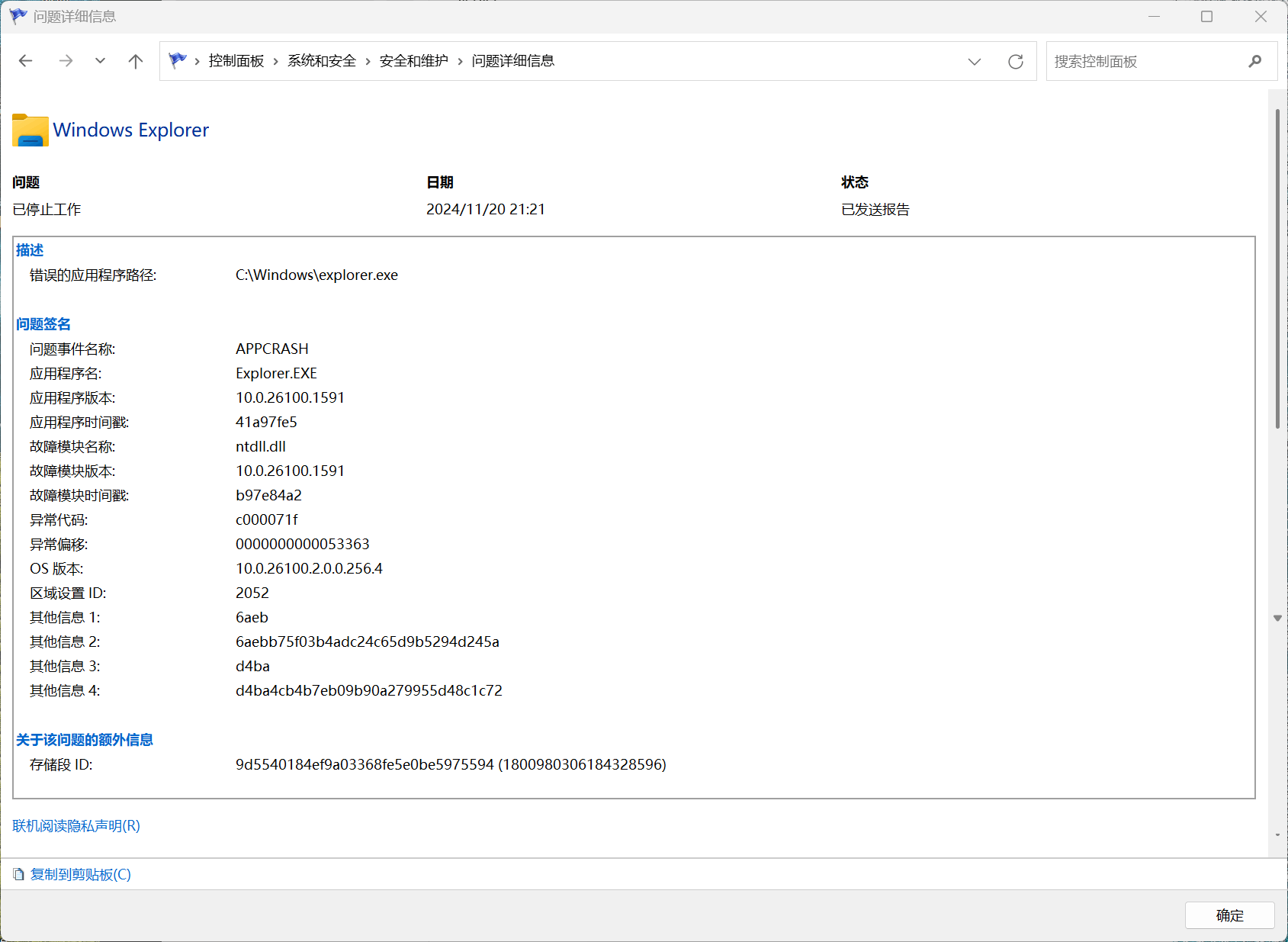Expand the chevron after 系统和安全
This screenshot has height=942, width=1288.
click(368, 61)
